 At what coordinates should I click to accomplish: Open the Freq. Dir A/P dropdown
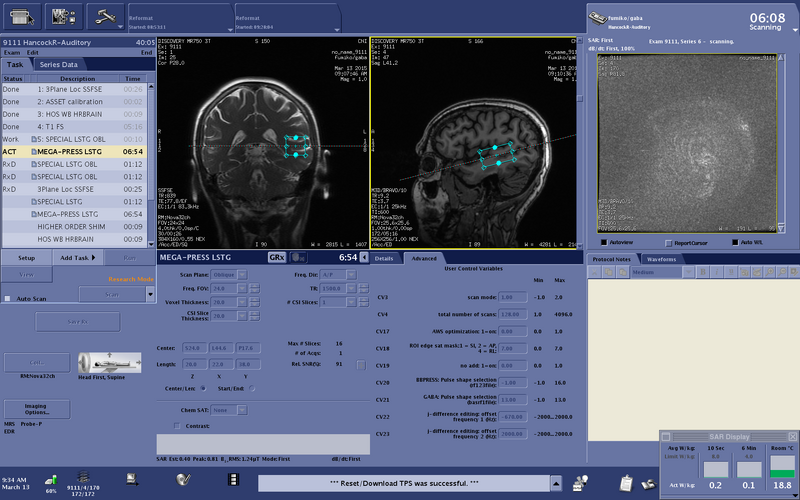coord(351,275)
